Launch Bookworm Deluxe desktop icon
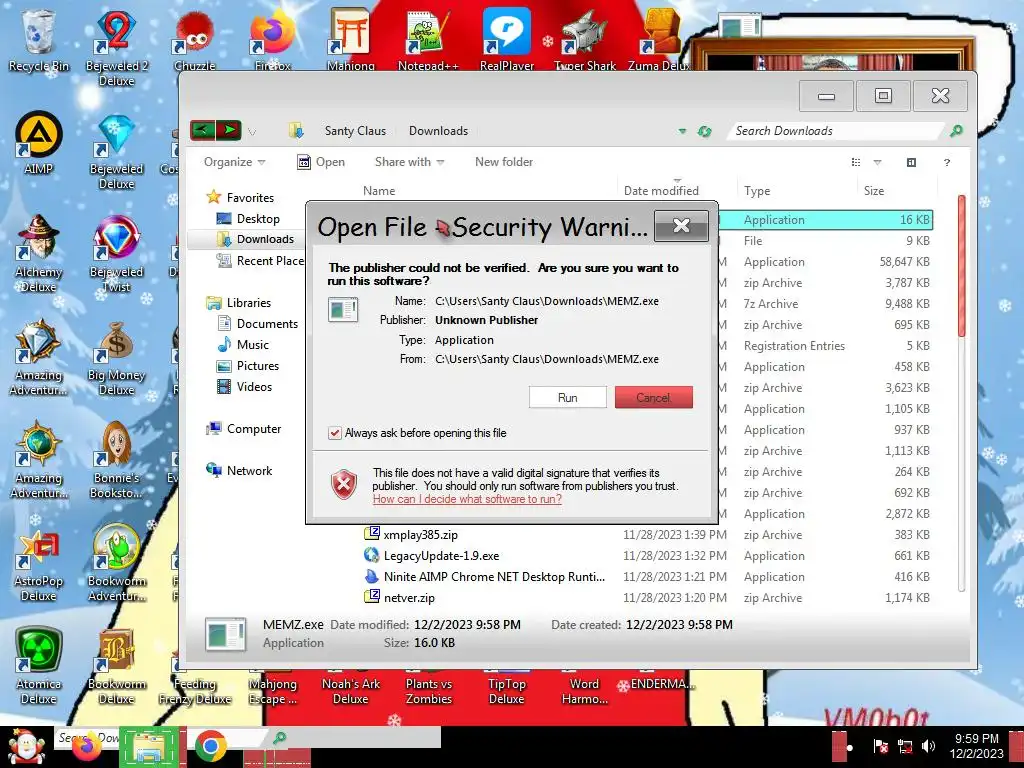The width and height of the screenshot is (1024, 768). 116,666
